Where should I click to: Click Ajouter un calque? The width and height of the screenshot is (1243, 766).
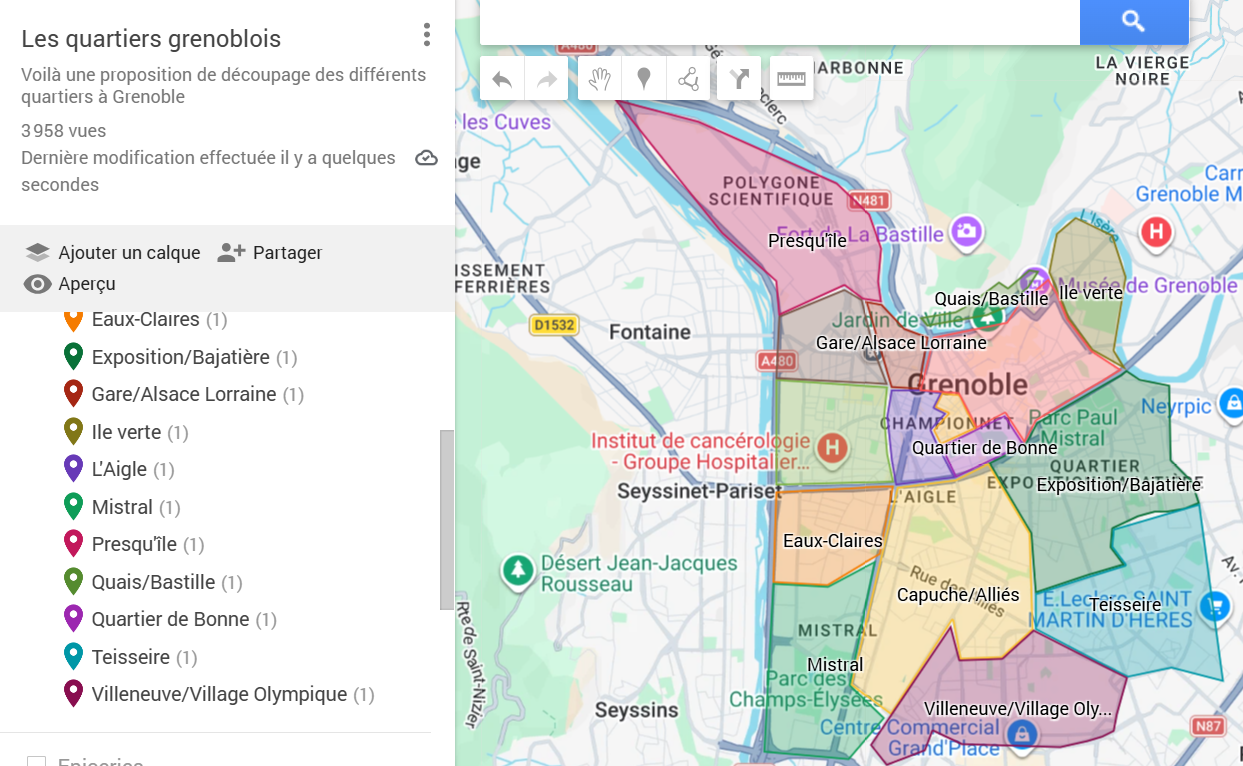tap(113, 252)
